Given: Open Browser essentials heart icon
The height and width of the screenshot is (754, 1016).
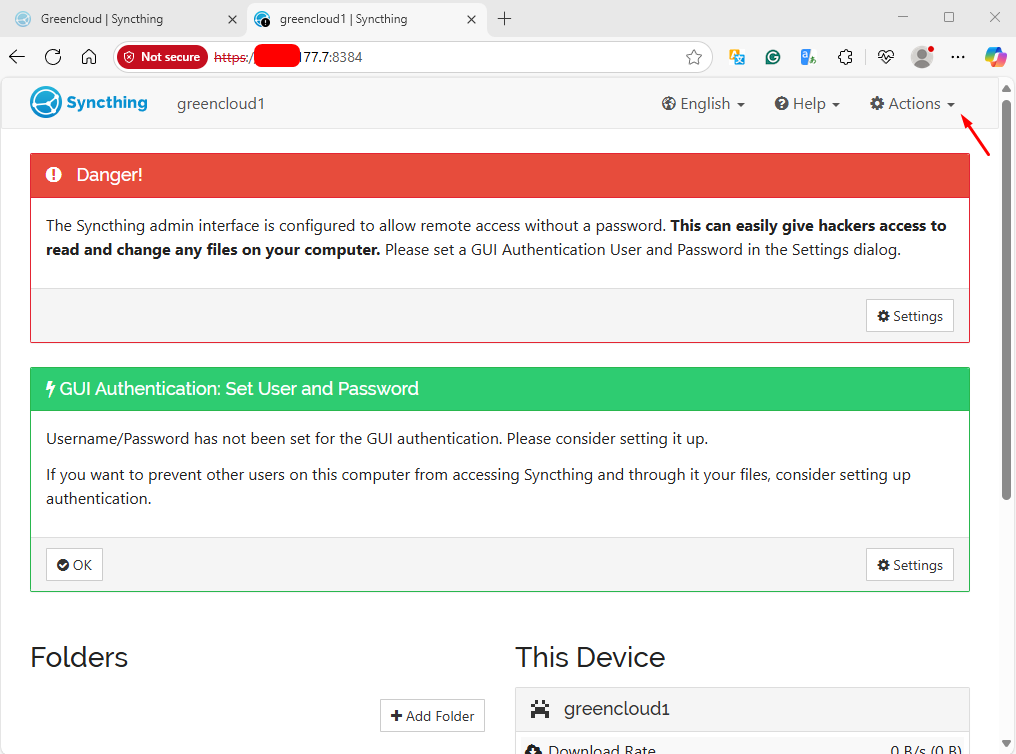Looking at the screenshot, I should click(x=886, y=57).
